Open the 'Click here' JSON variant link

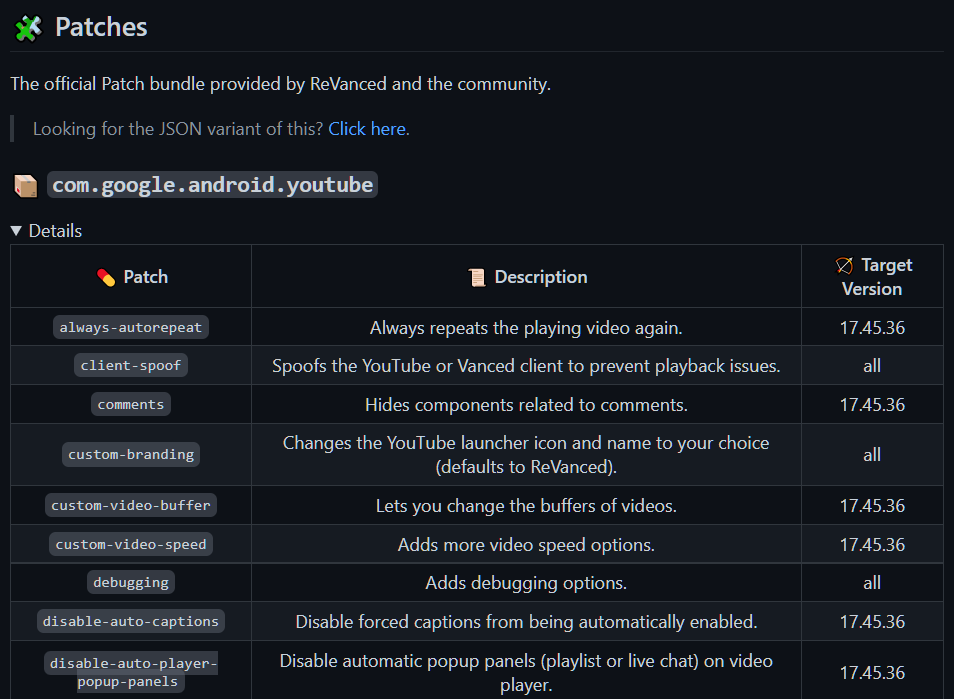(367, 129)
